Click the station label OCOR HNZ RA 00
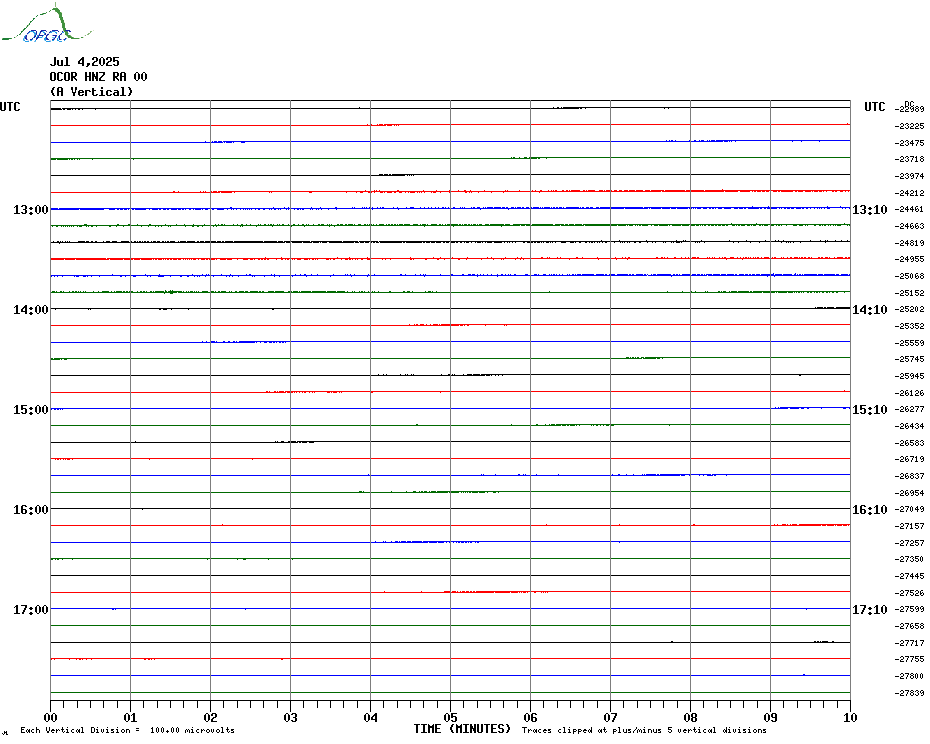This screenshot has width=930, height=744. tap(98, 77)
